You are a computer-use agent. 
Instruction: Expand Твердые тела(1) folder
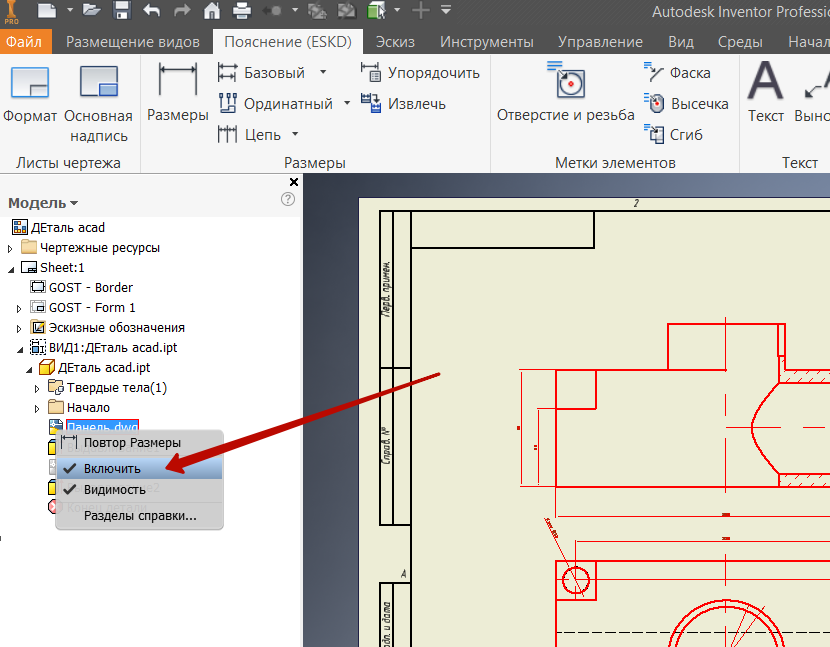(37, 389)
